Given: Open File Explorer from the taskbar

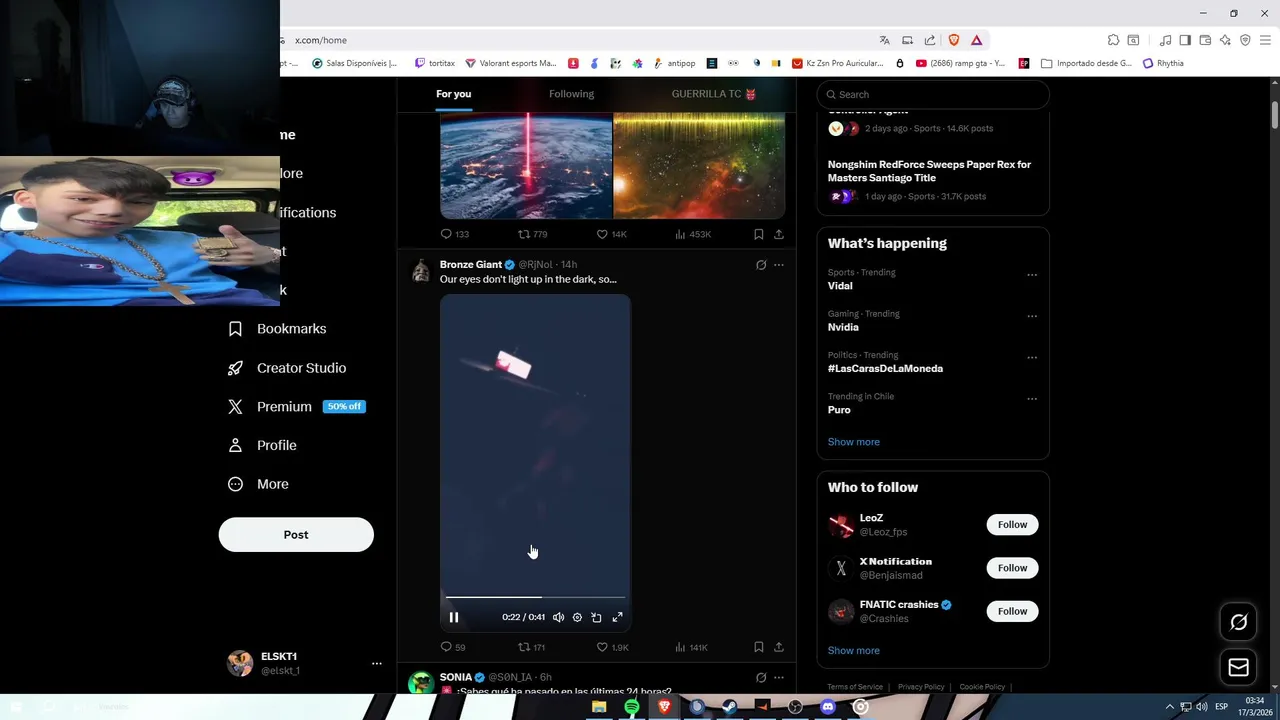Looking at the screenshot, I should pos(599,707).
